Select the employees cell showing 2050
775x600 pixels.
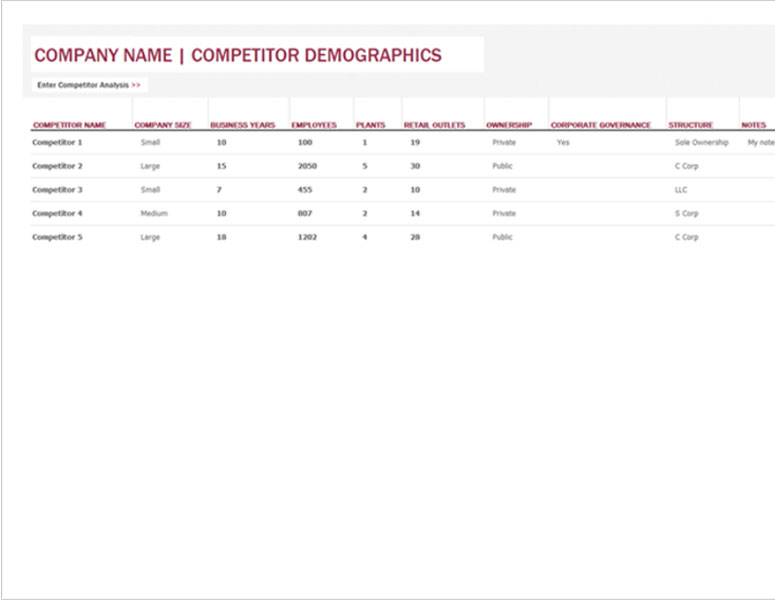(307, 166)
